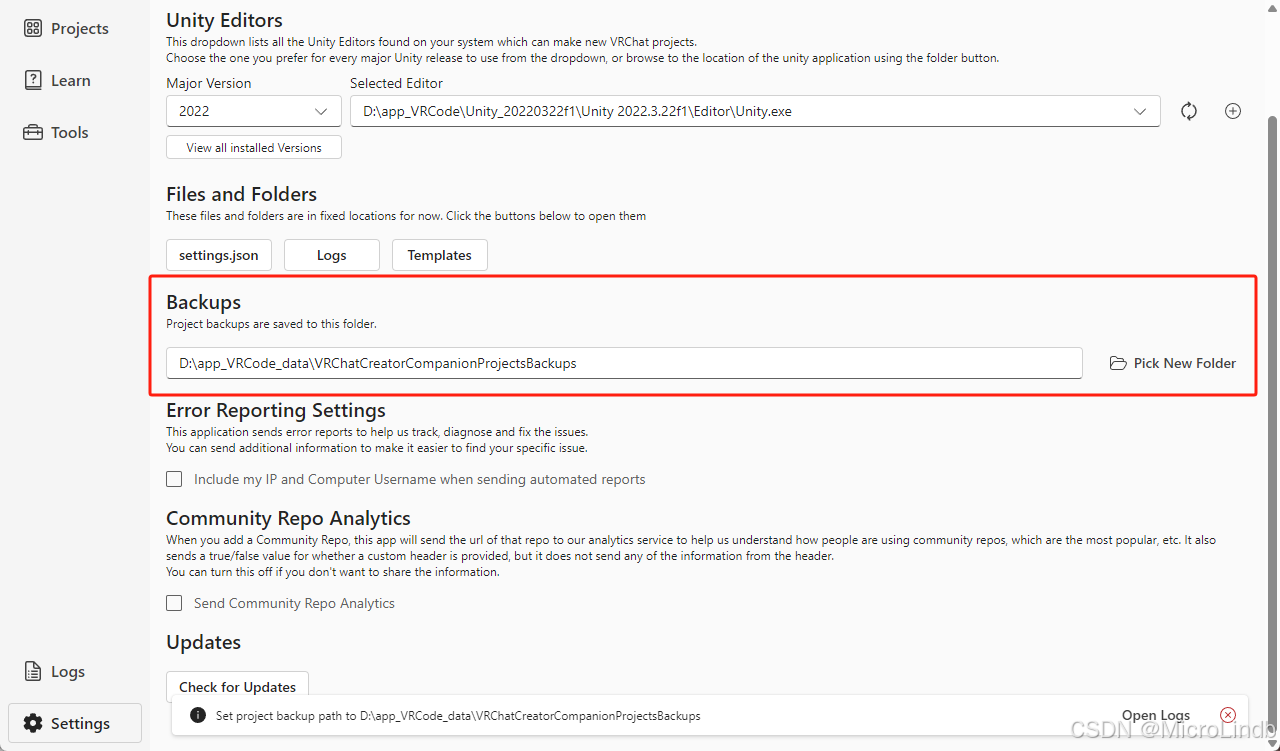This screenshot has width=1280, height=751.
Task: Click the "Set project backup path" message
Action: click(458, 716)
